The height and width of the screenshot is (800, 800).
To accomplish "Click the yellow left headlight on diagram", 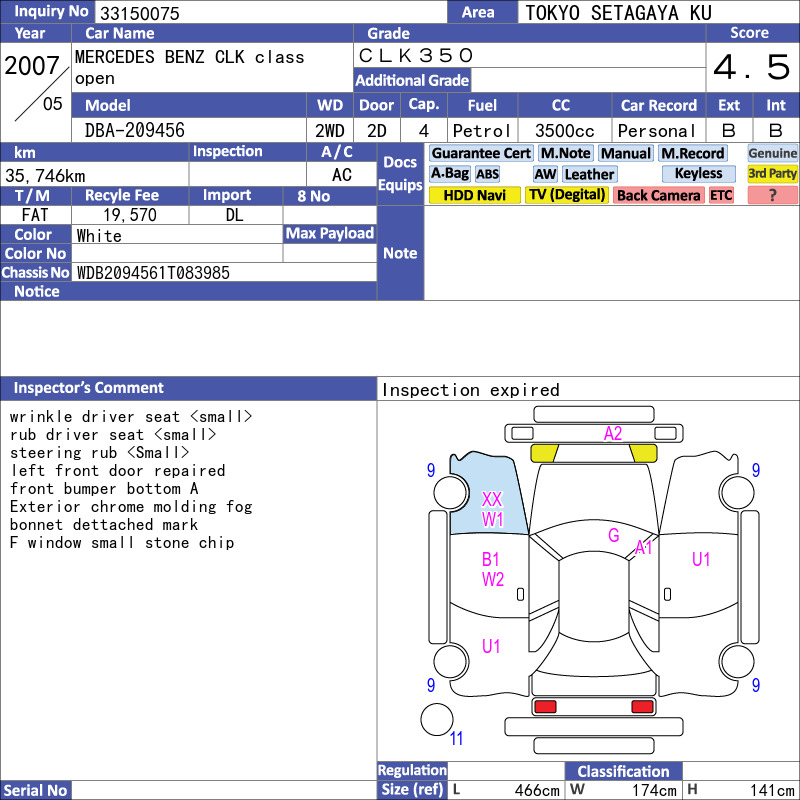I will point(544,453).
